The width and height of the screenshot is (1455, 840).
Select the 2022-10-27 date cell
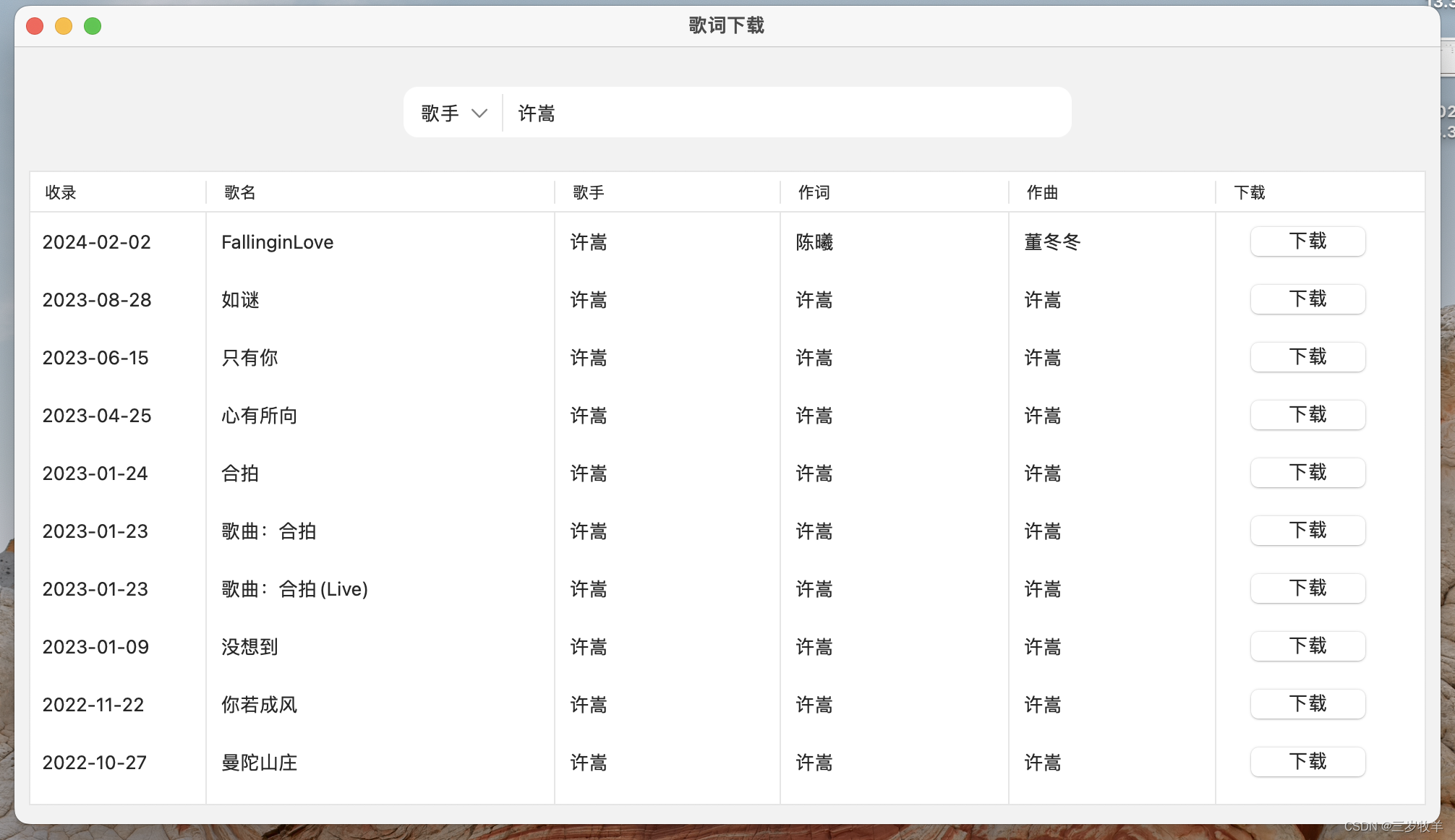coord(95,763)
